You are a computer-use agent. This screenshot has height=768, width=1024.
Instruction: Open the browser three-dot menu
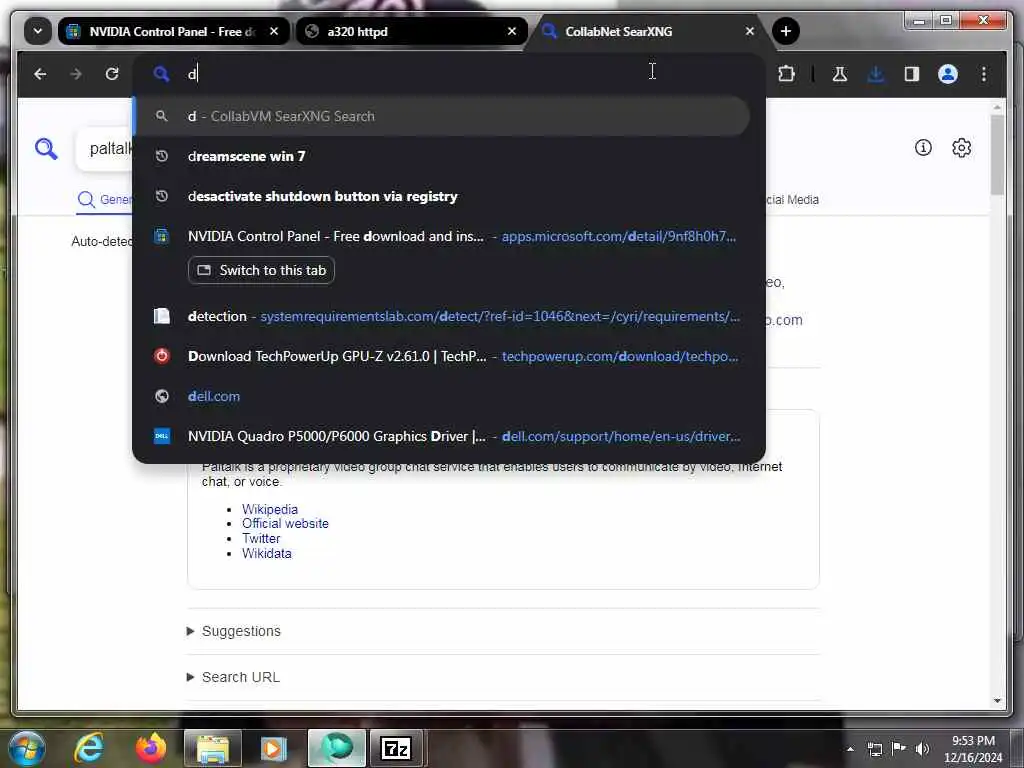pos(984,74)
